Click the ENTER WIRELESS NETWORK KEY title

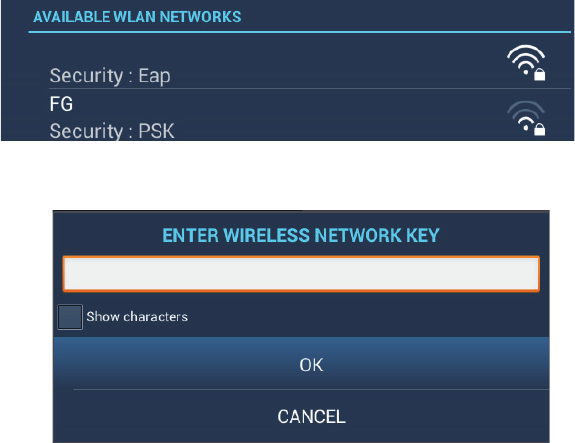(301, 235)
